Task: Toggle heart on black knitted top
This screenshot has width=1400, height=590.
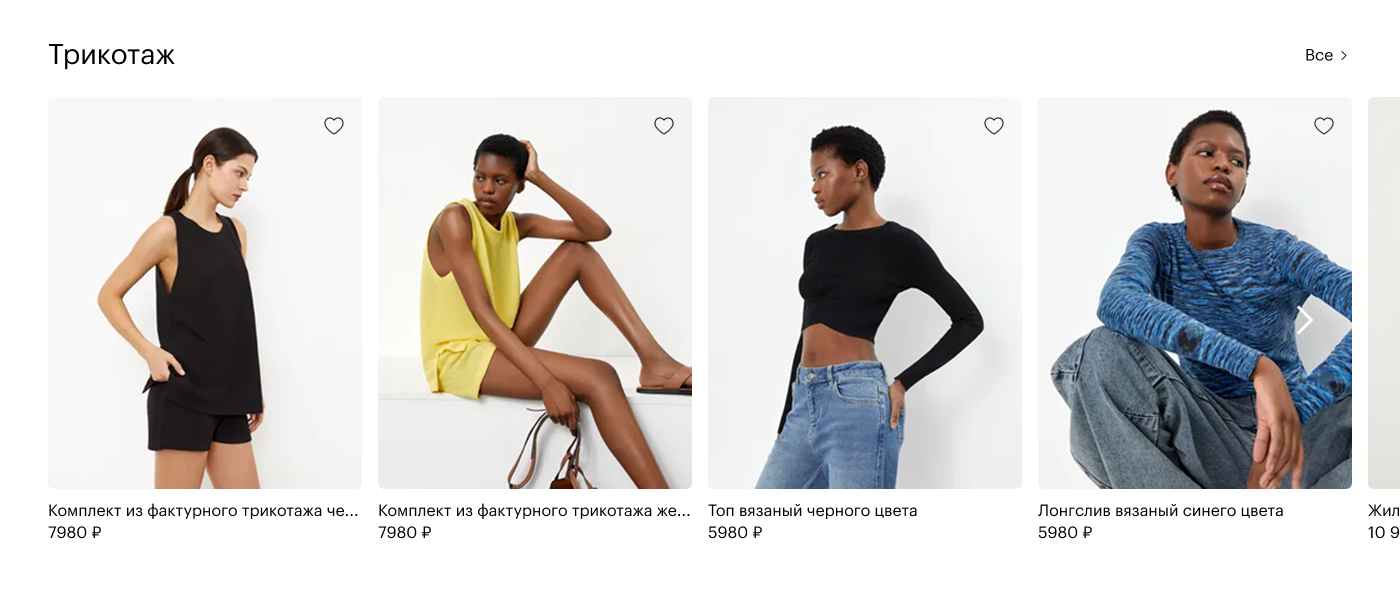Action: click(994, 126)
